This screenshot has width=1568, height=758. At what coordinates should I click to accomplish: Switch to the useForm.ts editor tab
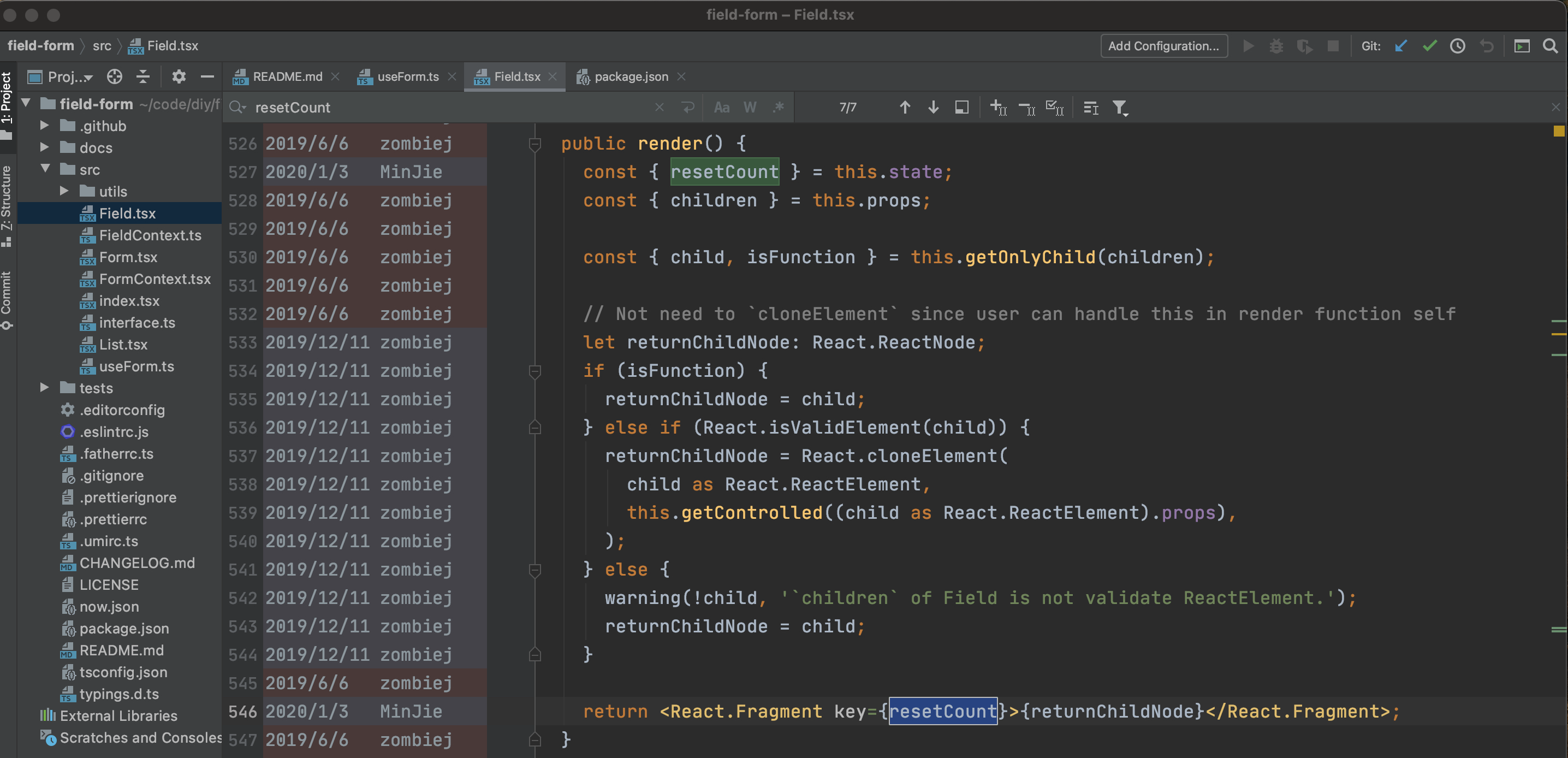pyautogui.click(x=407, y=76)
